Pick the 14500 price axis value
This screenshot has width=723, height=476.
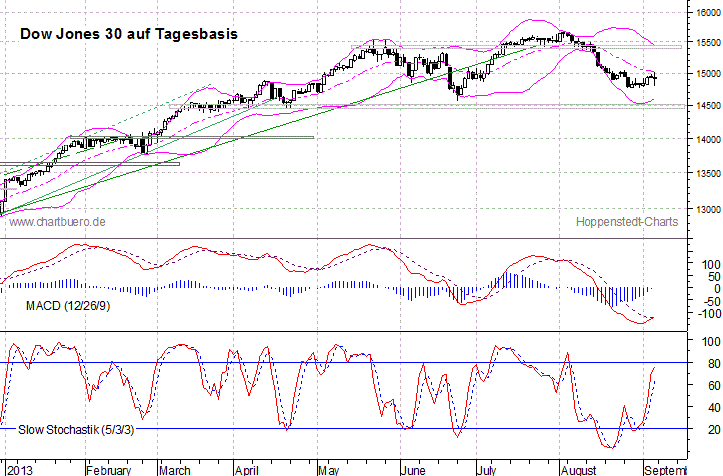[x=708, y=106]
